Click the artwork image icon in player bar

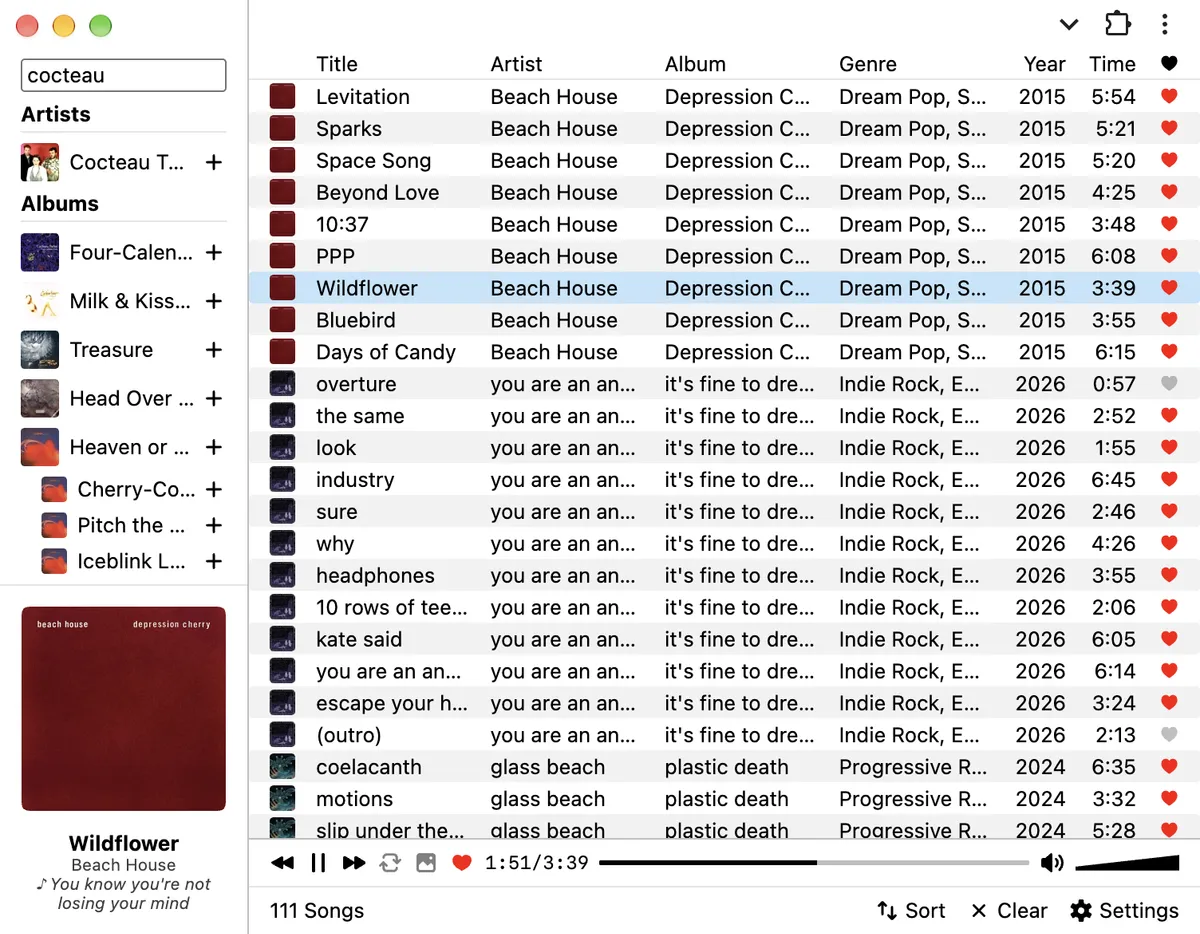pos(426,863)
